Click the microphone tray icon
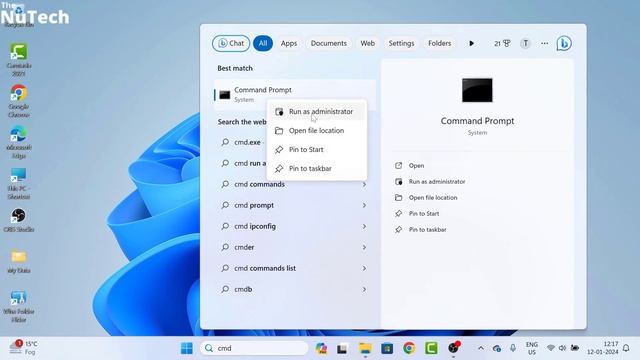 coord(513,348)
